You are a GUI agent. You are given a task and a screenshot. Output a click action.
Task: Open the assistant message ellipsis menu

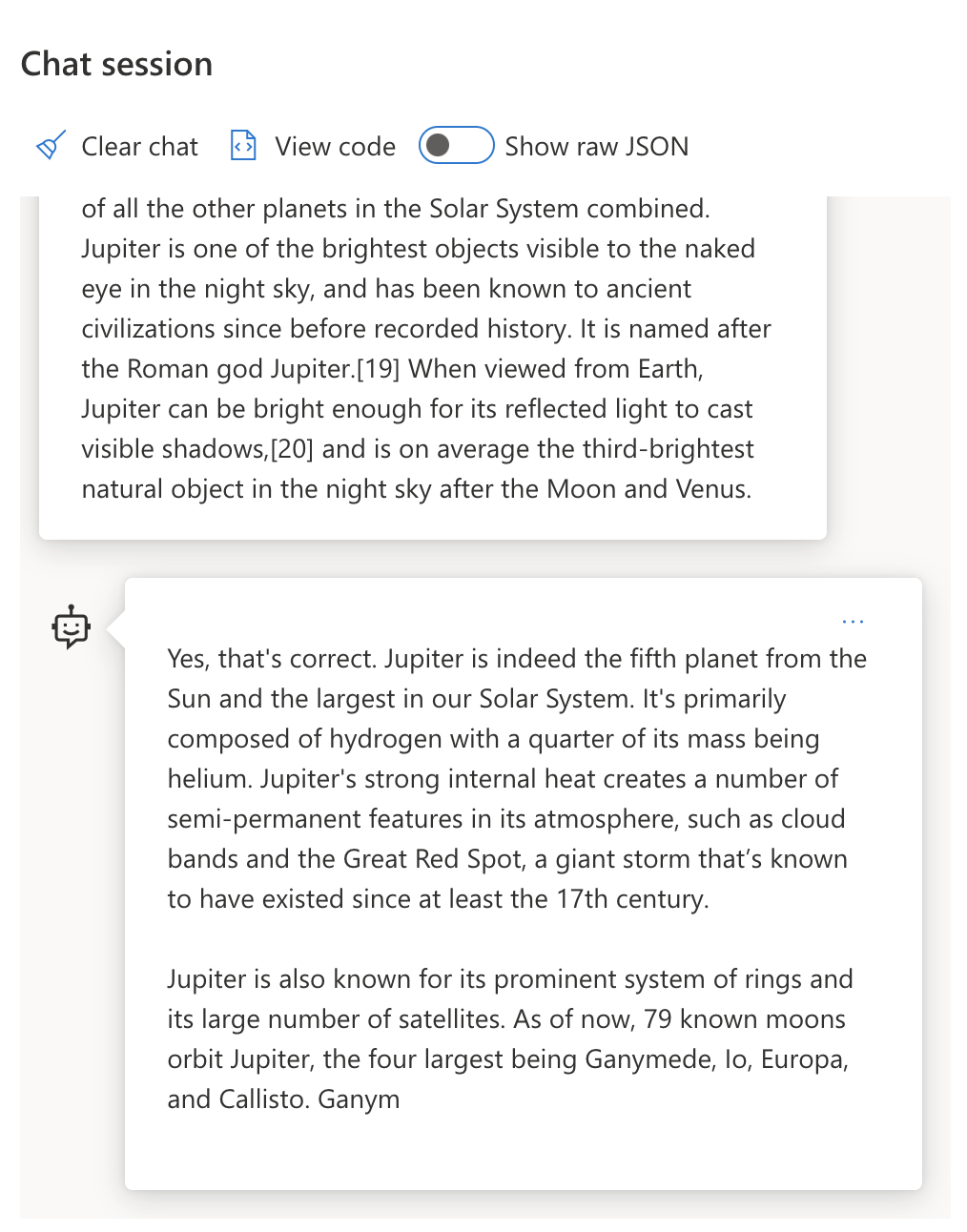[853, 622]
